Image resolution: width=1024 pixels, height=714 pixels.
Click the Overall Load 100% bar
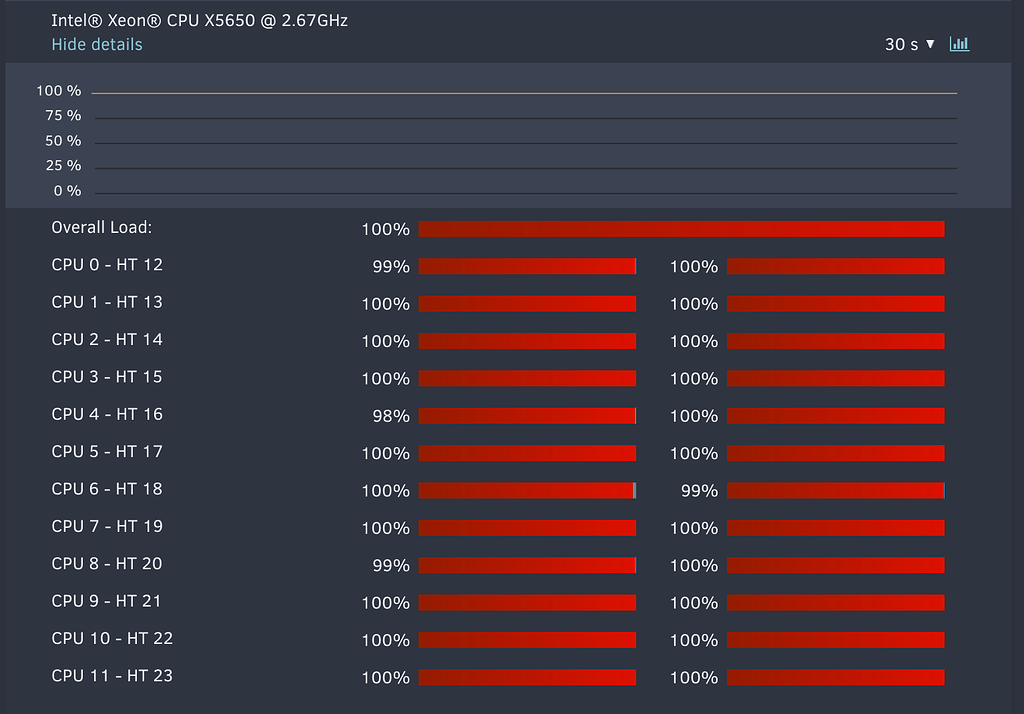click(681, 229)
